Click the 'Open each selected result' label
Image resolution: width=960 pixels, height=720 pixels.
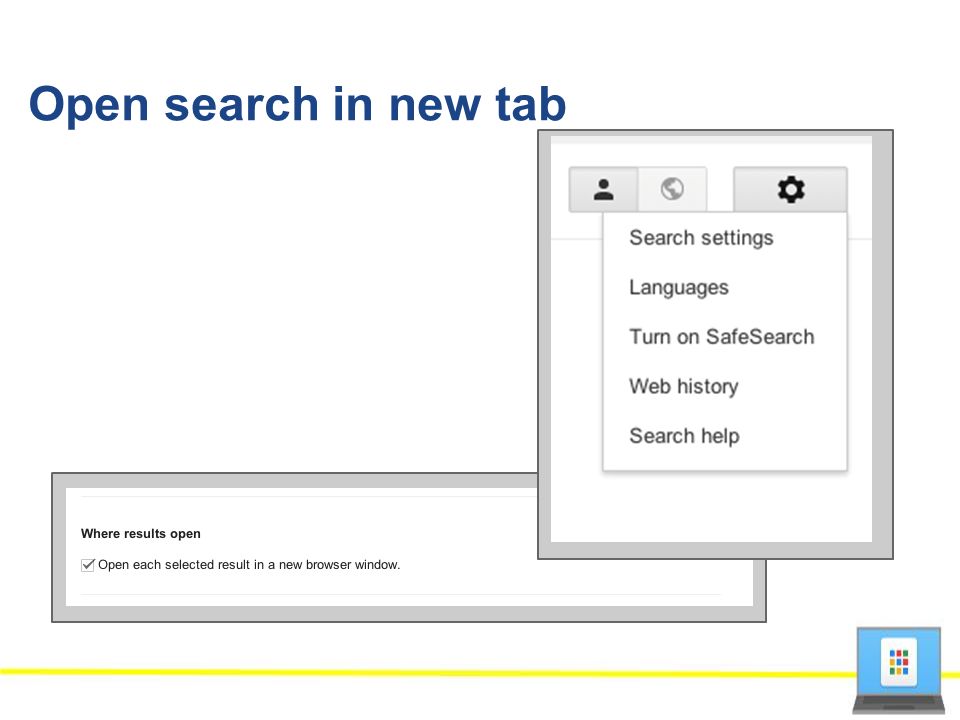[x=249, y=564]
